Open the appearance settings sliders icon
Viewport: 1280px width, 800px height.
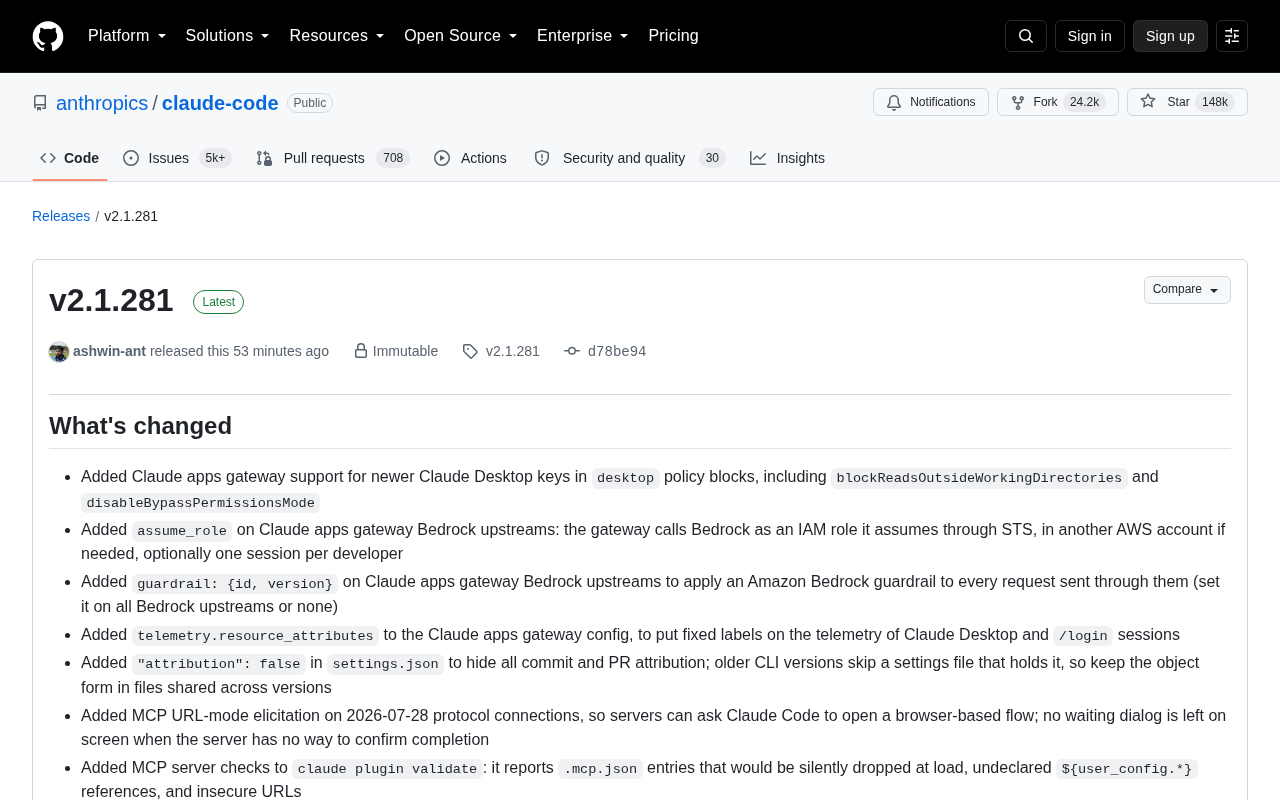coord(1232,36)
